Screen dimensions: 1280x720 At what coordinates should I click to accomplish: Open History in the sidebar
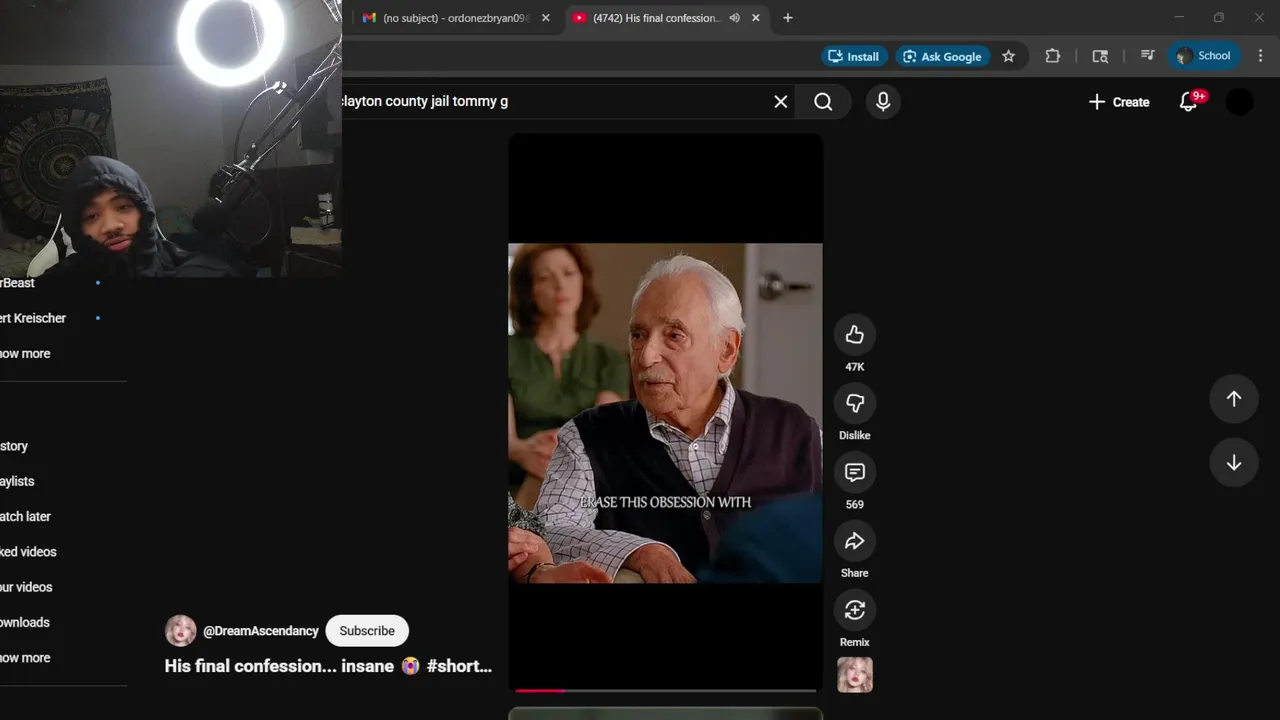click(14, 446)
